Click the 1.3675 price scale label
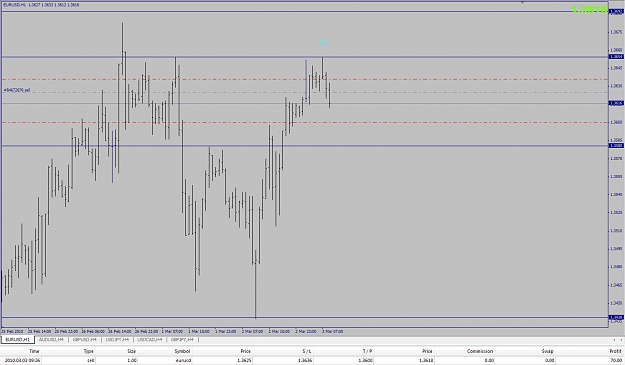 [x=616, y=32]
